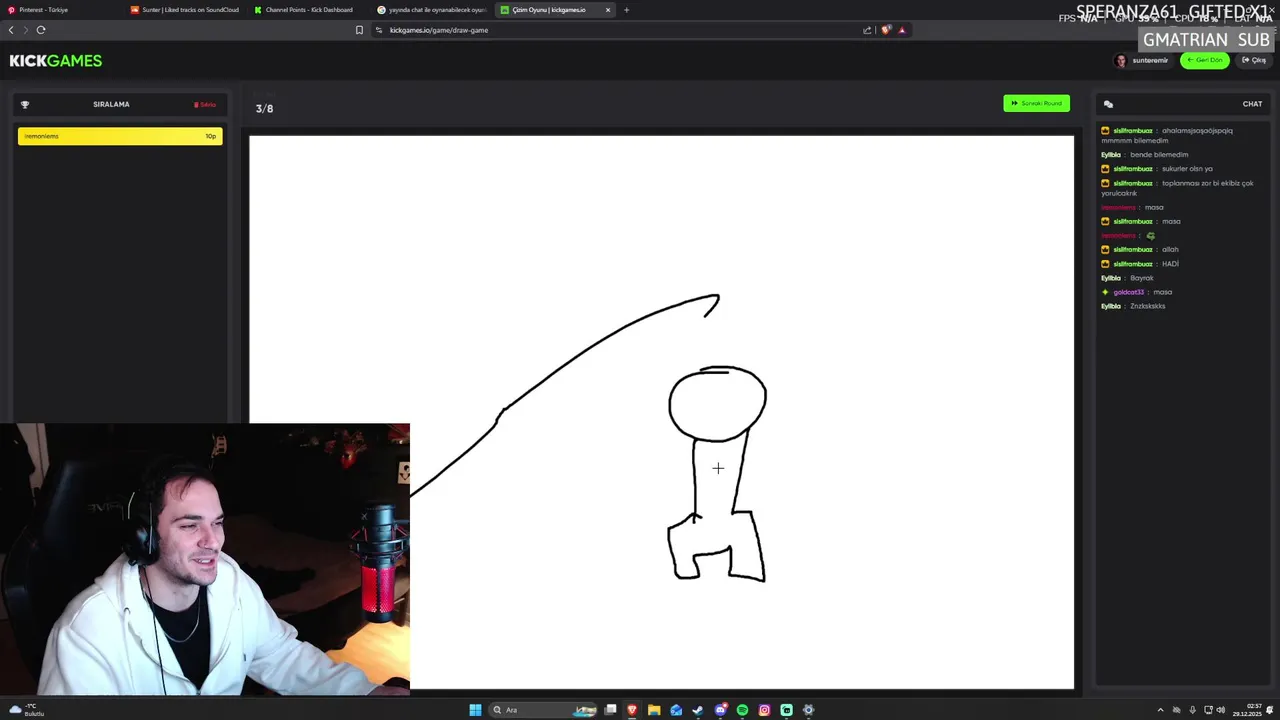The image size is (1280, 720).
Task: Open Instagram from the taskbar
Action: click(764, 710)
